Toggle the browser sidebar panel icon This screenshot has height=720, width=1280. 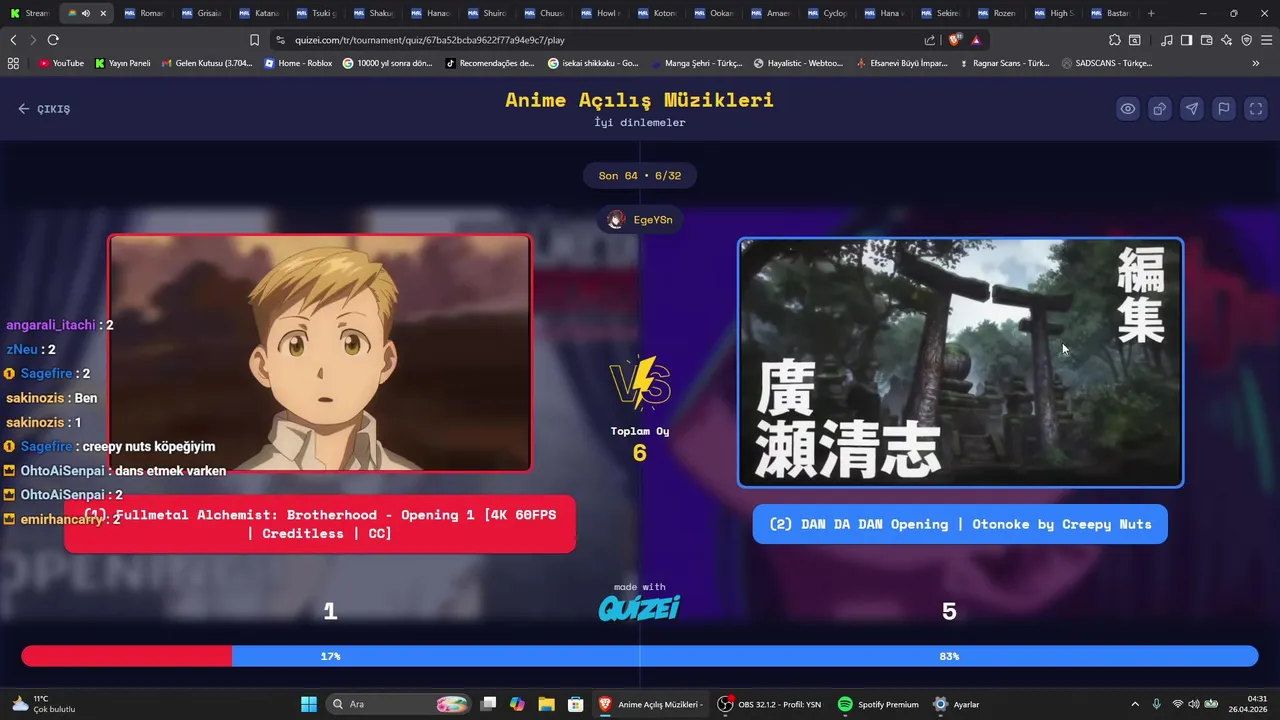1186,40
